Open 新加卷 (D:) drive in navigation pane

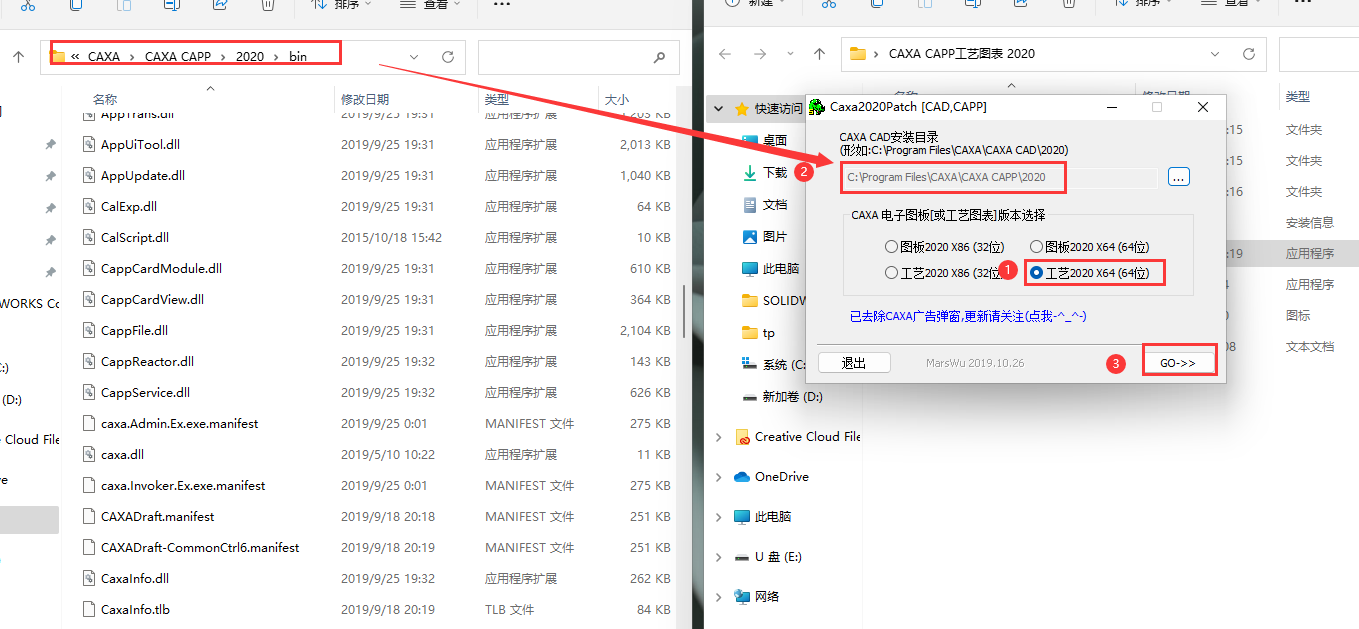(x=792, y=396)
